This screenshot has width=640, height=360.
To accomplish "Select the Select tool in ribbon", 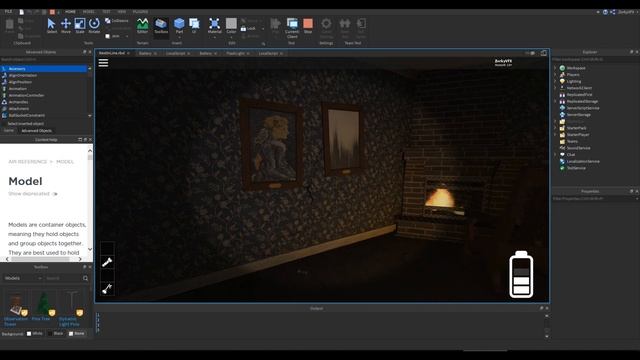I will click(51, 25).
